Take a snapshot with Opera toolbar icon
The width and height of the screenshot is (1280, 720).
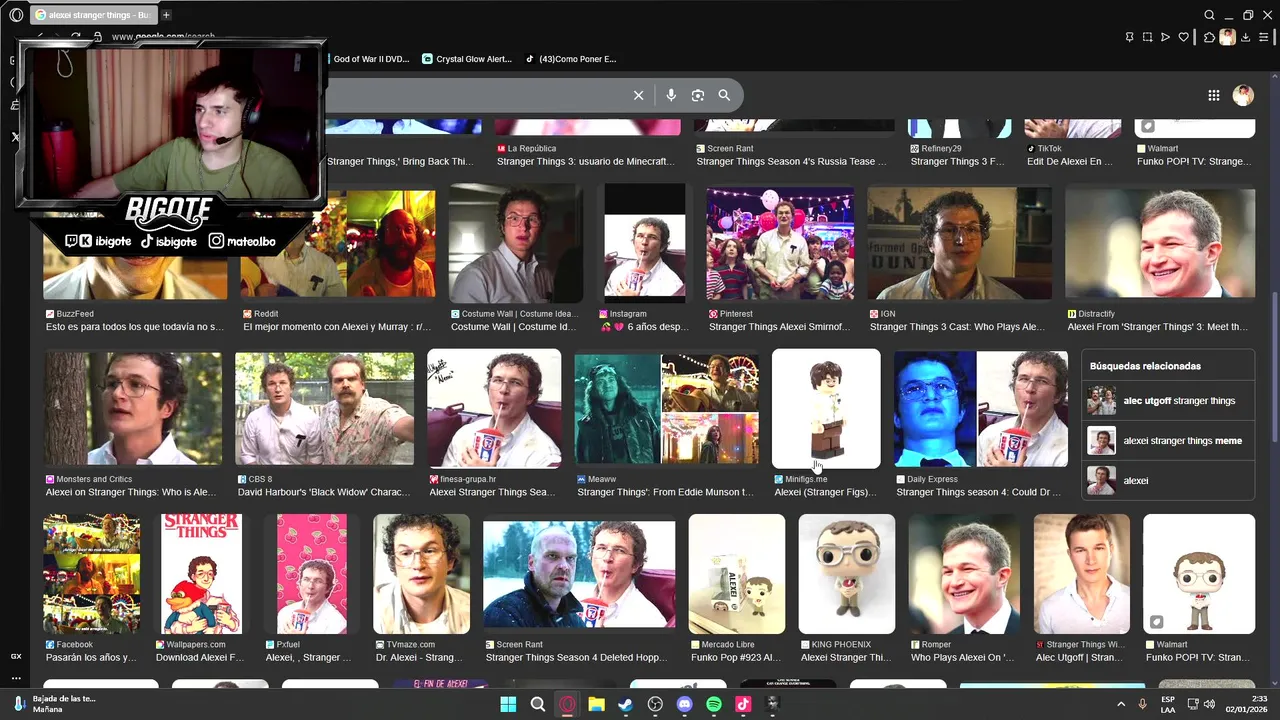pyautogui.click(x=1147, y=37)
